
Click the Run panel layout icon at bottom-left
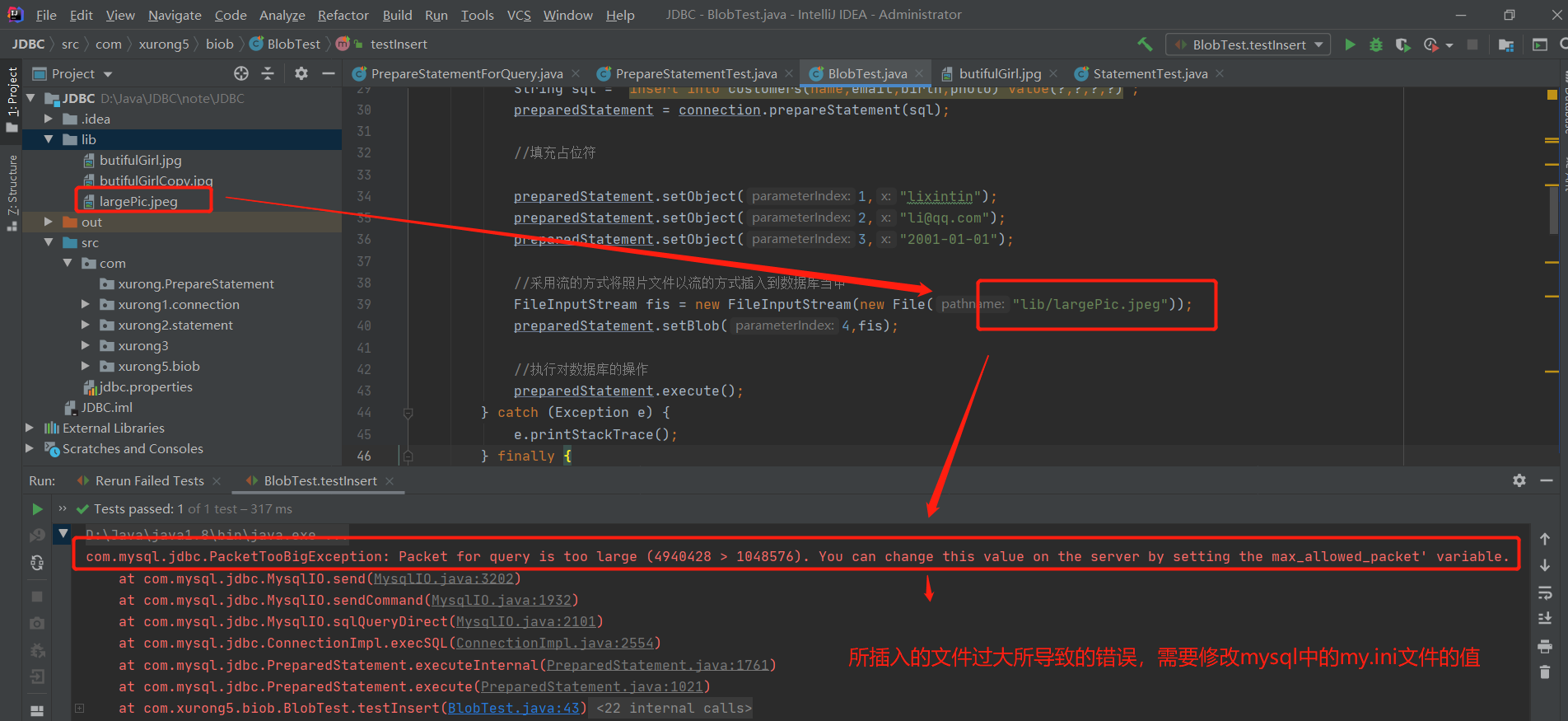(x=37, y=710)
